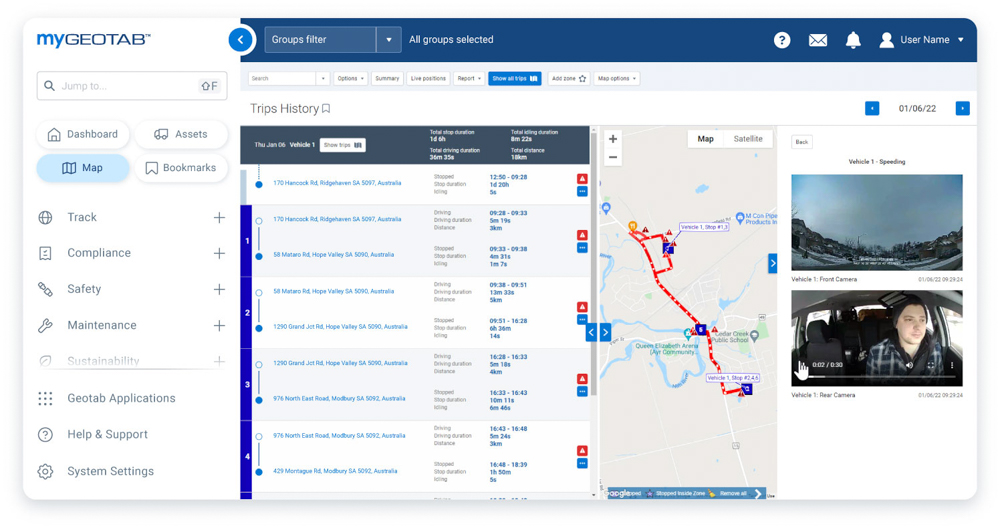Open blue options icon for trip 3

click(582, 392)
